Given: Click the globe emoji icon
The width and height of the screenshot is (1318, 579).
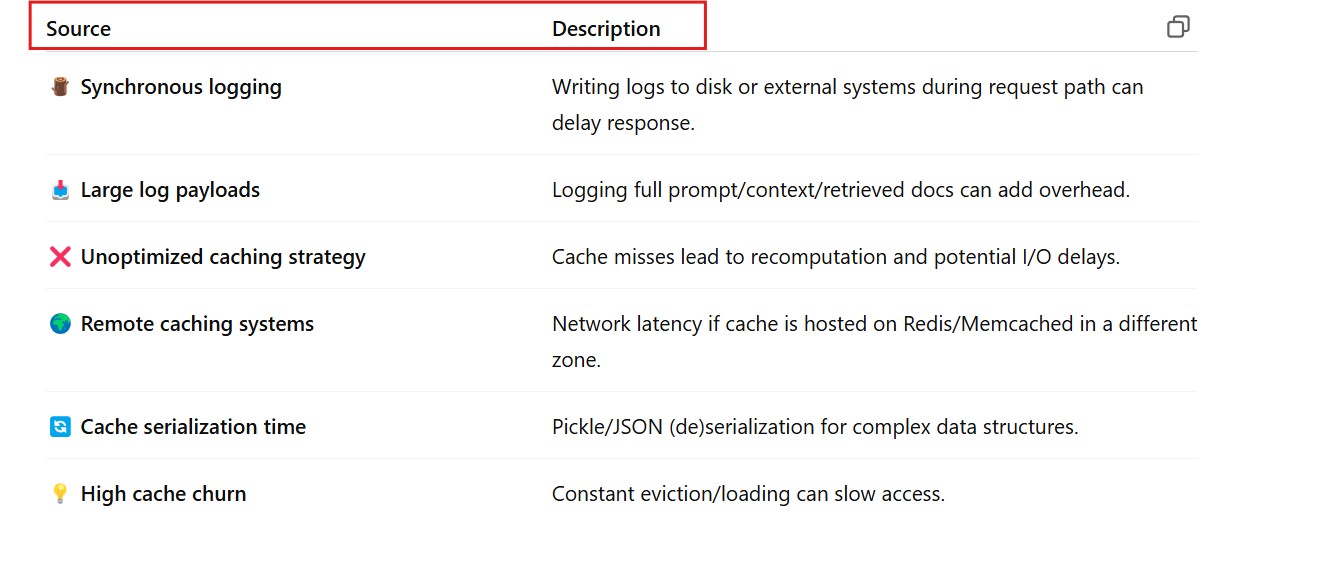Looking at the screenshot, I should coord(60,324).
